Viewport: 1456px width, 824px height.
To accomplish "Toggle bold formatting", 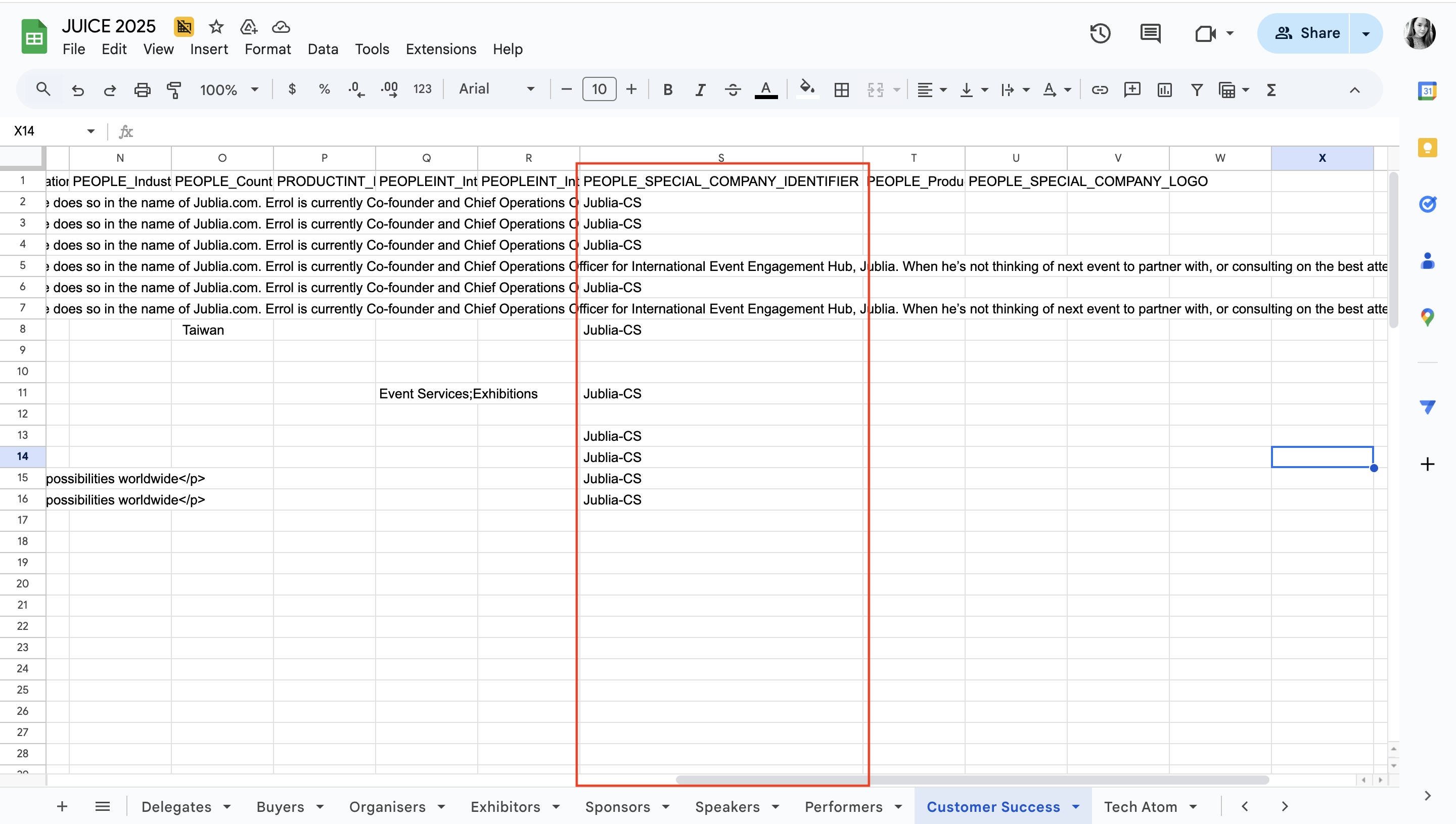I will (668, 89).
